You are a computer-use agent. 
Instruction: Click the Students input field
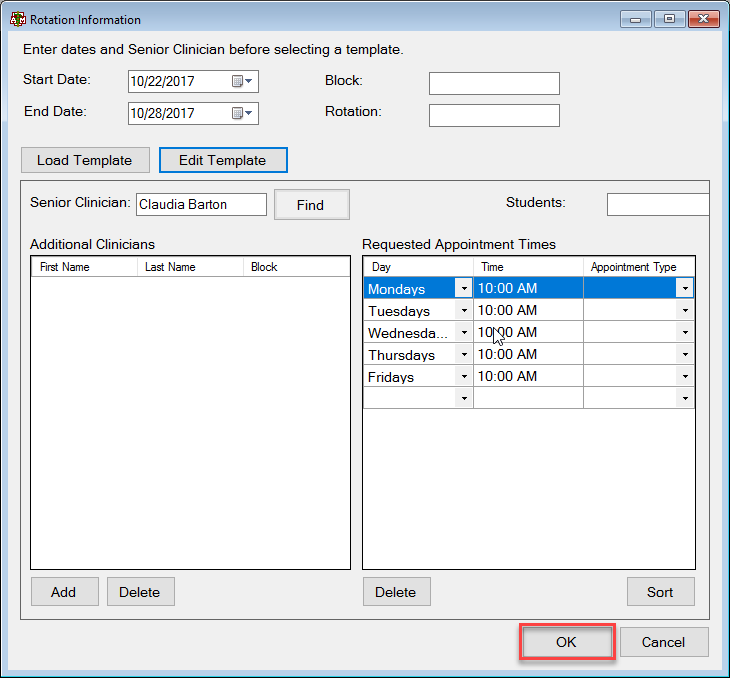click(658, 204)
